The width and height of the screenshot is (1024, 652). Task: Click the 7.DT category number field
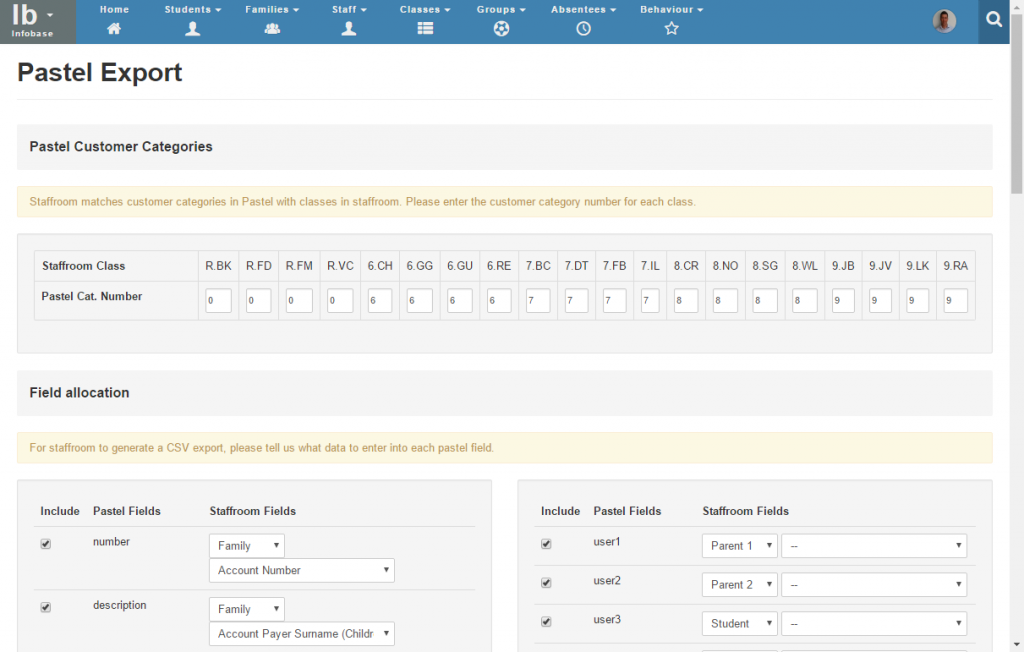pos(577,301)
